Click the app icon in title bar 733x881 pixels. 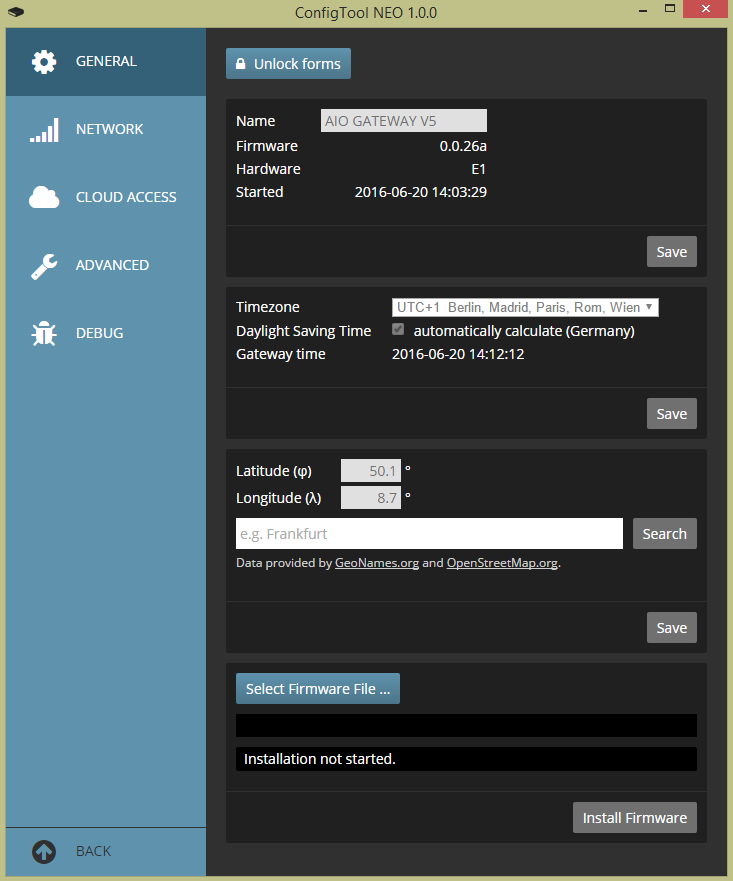point(14,13)
